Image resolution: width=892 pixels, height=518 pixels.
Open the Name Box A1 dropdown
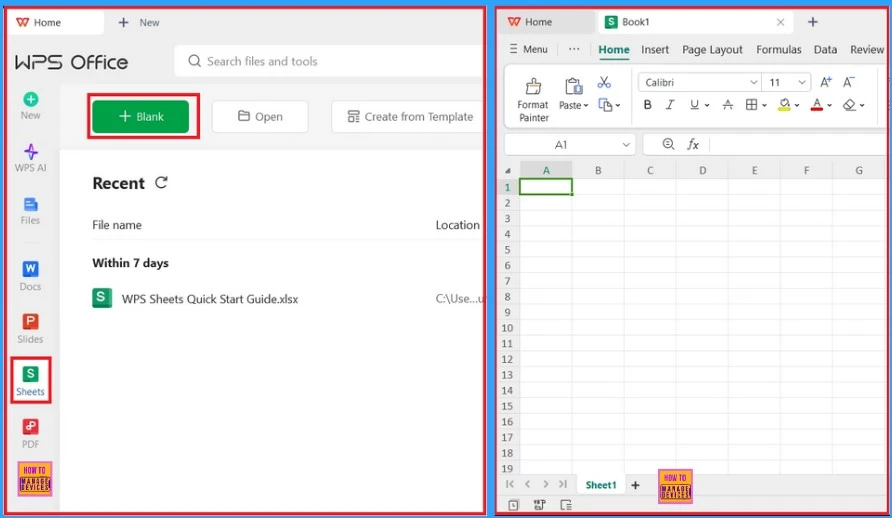click(x=626, y=145)
